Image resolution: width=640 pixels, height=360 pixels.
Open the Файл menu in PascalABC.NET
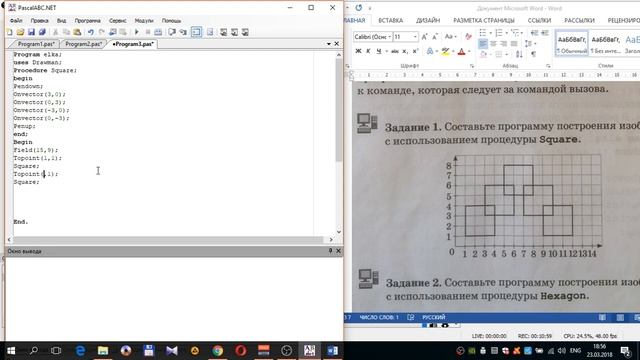pyautogui.click(x=16, y=20)
